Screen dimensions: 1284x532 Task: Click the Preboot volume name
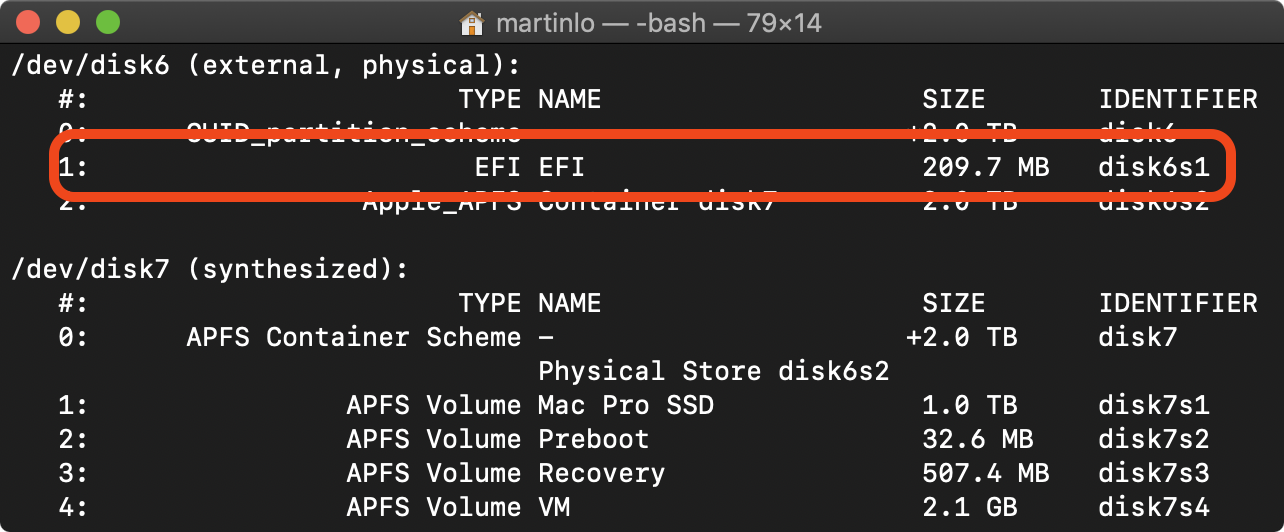click(593, 439)
